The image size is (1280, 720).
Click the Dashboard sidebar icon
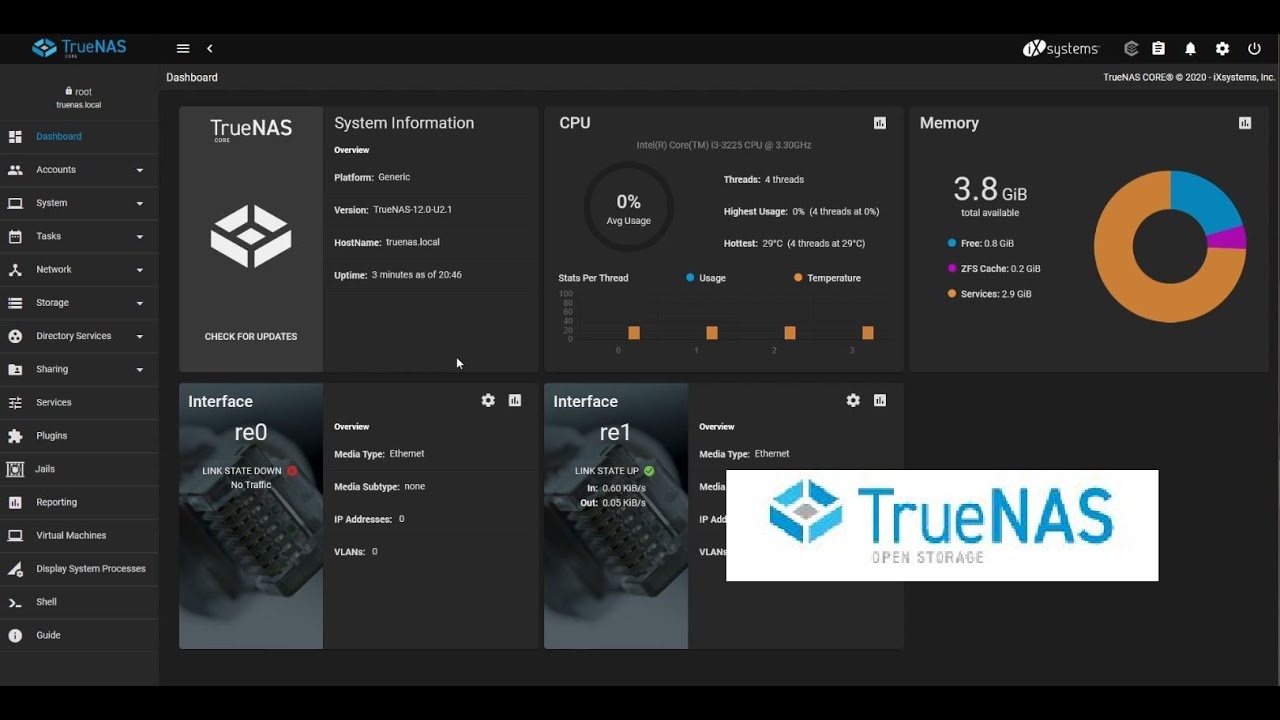click(x=15, y=136)
